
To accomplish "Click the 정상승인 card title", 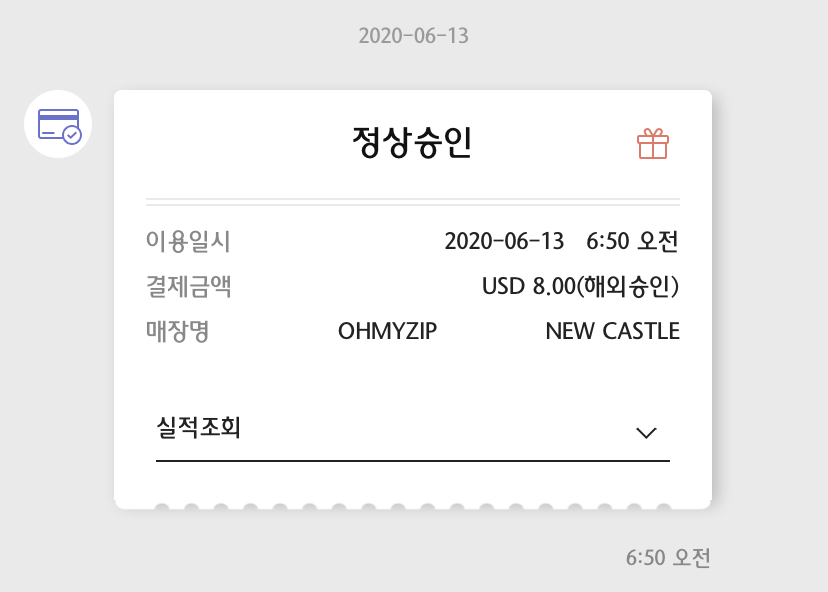I will click(412, 143).
